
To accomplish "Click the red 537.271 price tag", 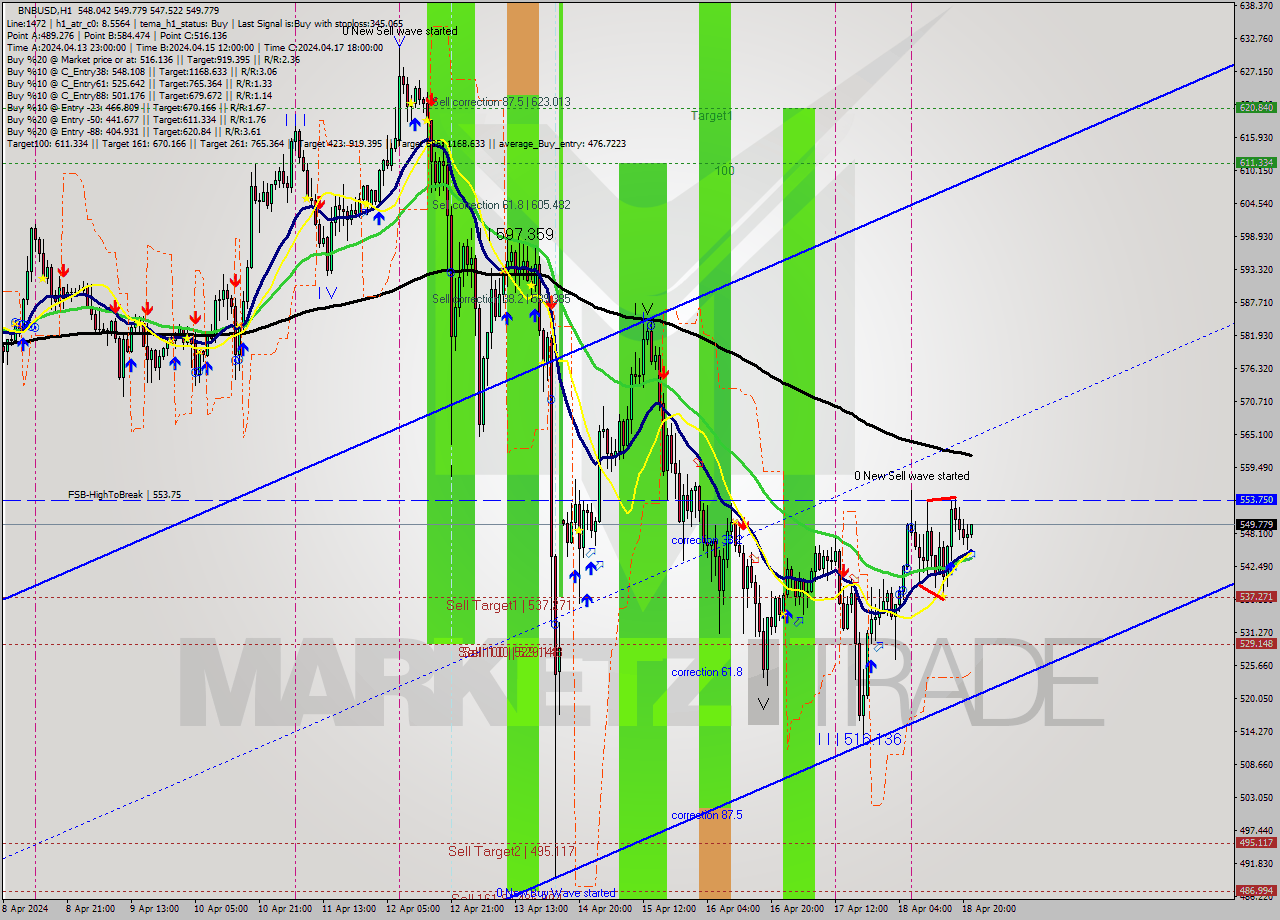I will pyautogui.click(x=1256, y=597).
